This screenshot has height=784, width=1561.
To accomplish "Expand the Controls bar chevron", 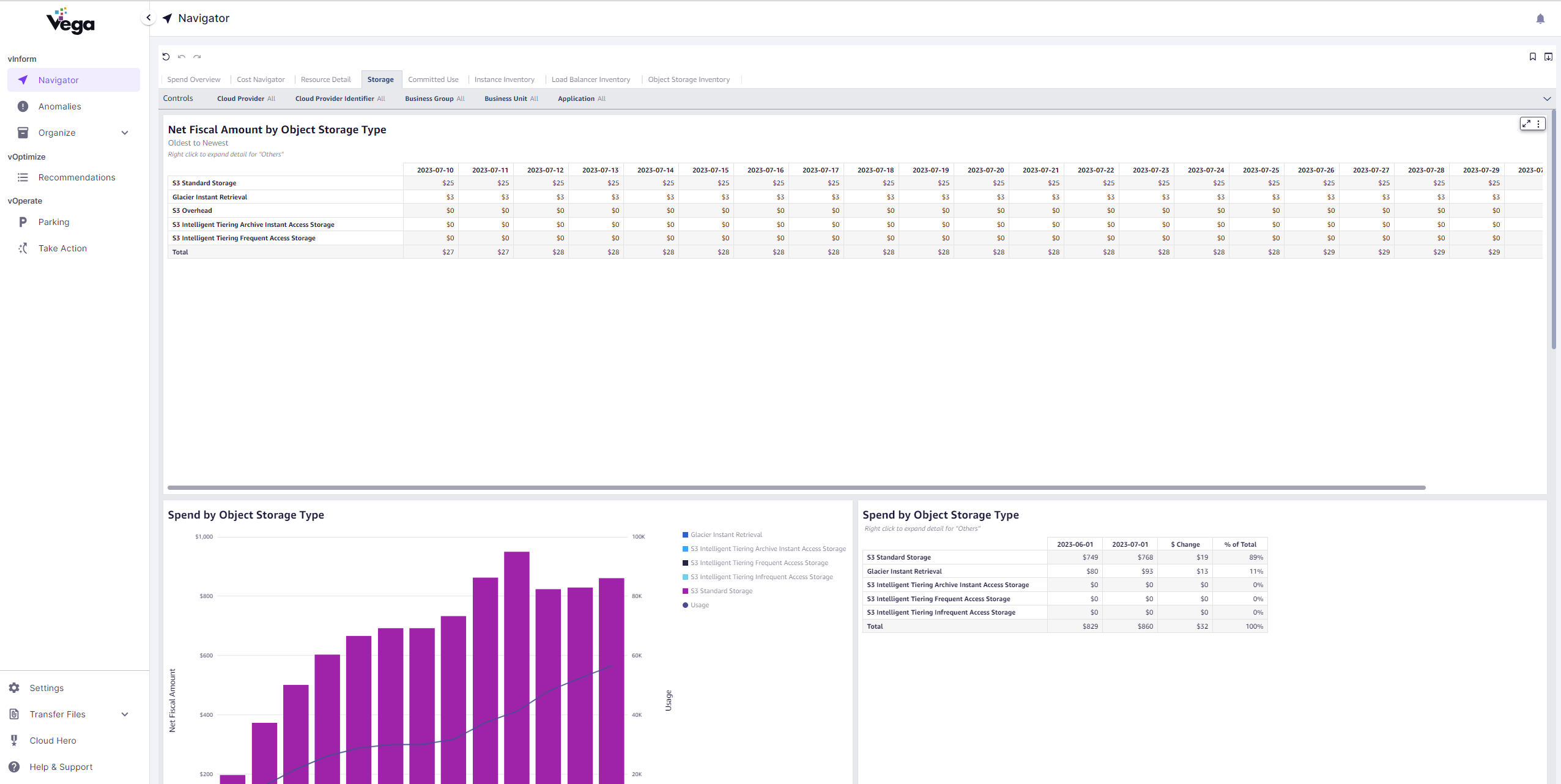I will click(1547, 98).
